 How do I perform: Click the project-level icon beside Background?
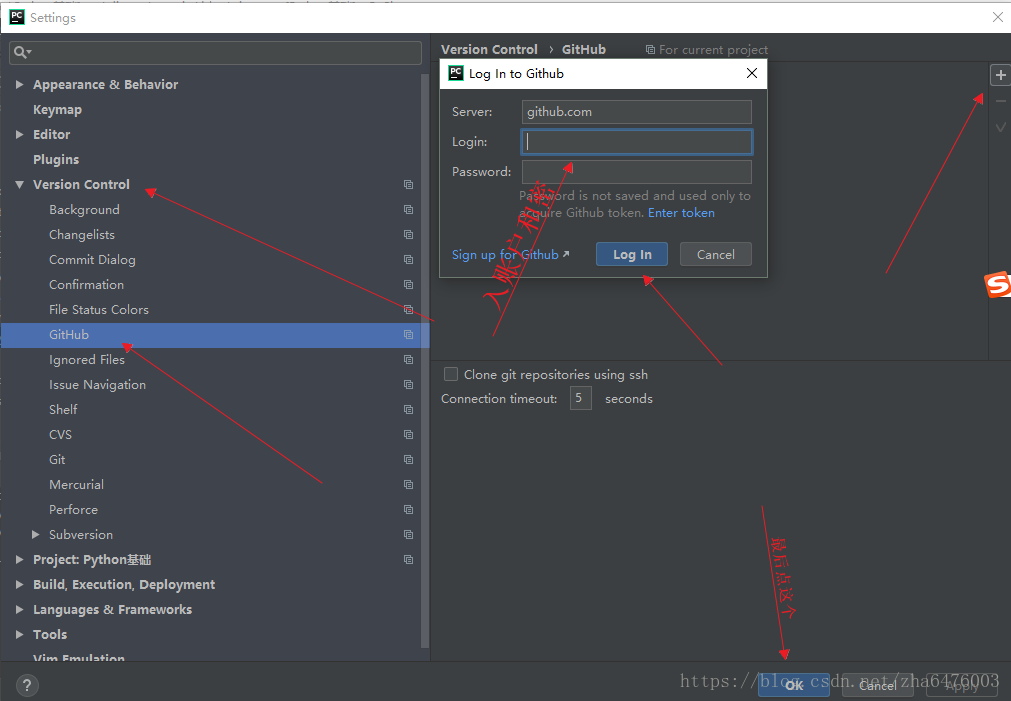click(x=408, y=210)
